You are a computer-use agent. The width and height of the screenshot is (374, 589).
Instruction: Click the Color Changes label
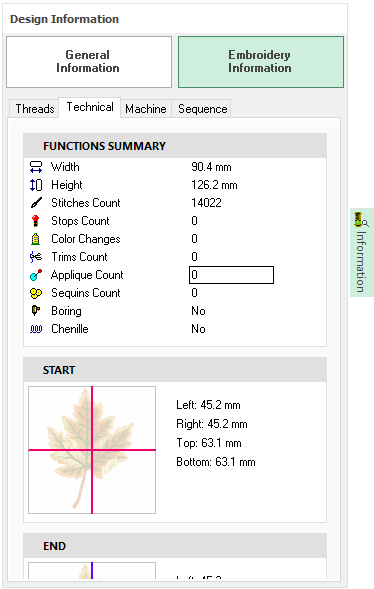pyautogui.click(x=86, y=239)
